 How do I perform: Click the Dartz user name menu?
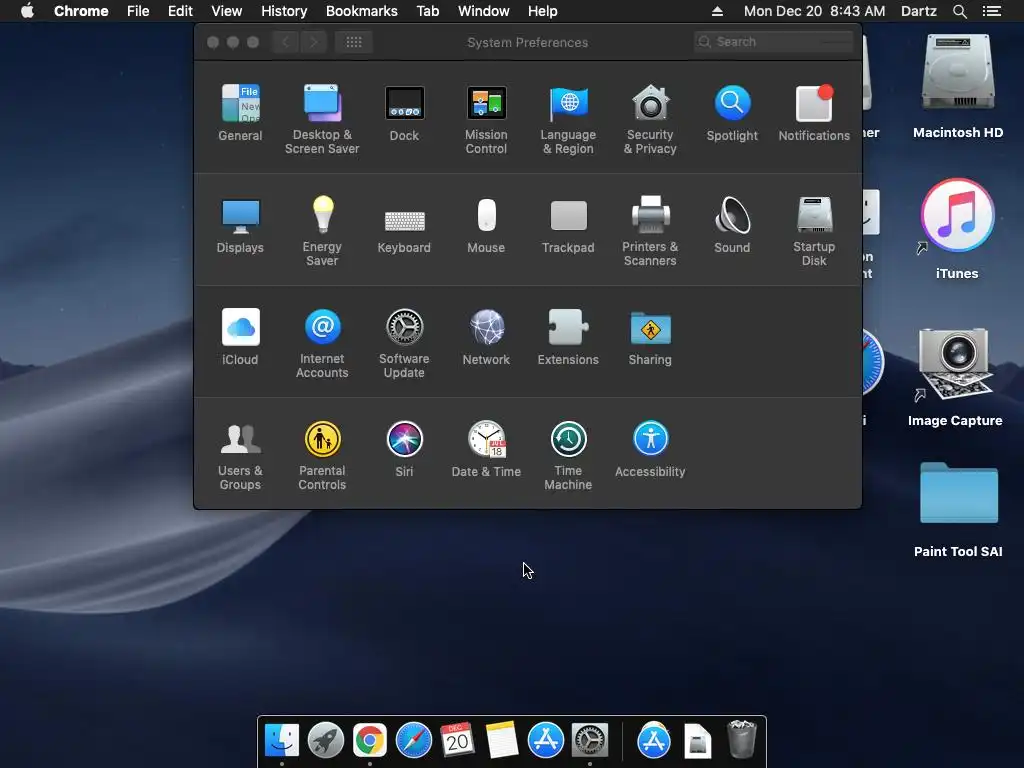[919, 11]
